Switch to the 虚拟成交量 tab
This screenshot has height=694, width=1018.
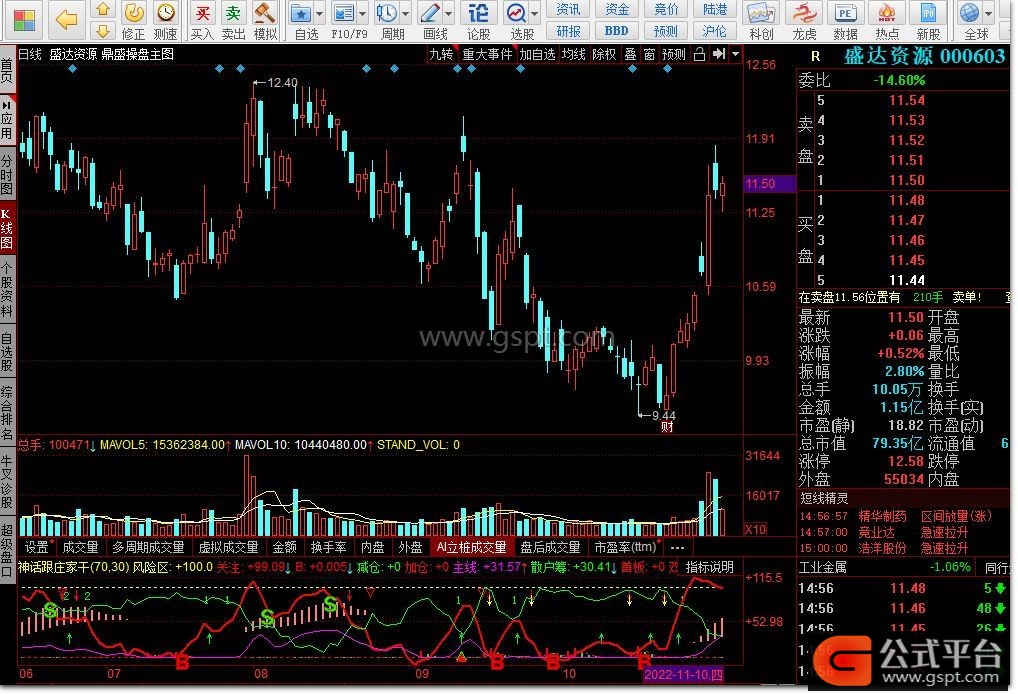click(229, 547)
